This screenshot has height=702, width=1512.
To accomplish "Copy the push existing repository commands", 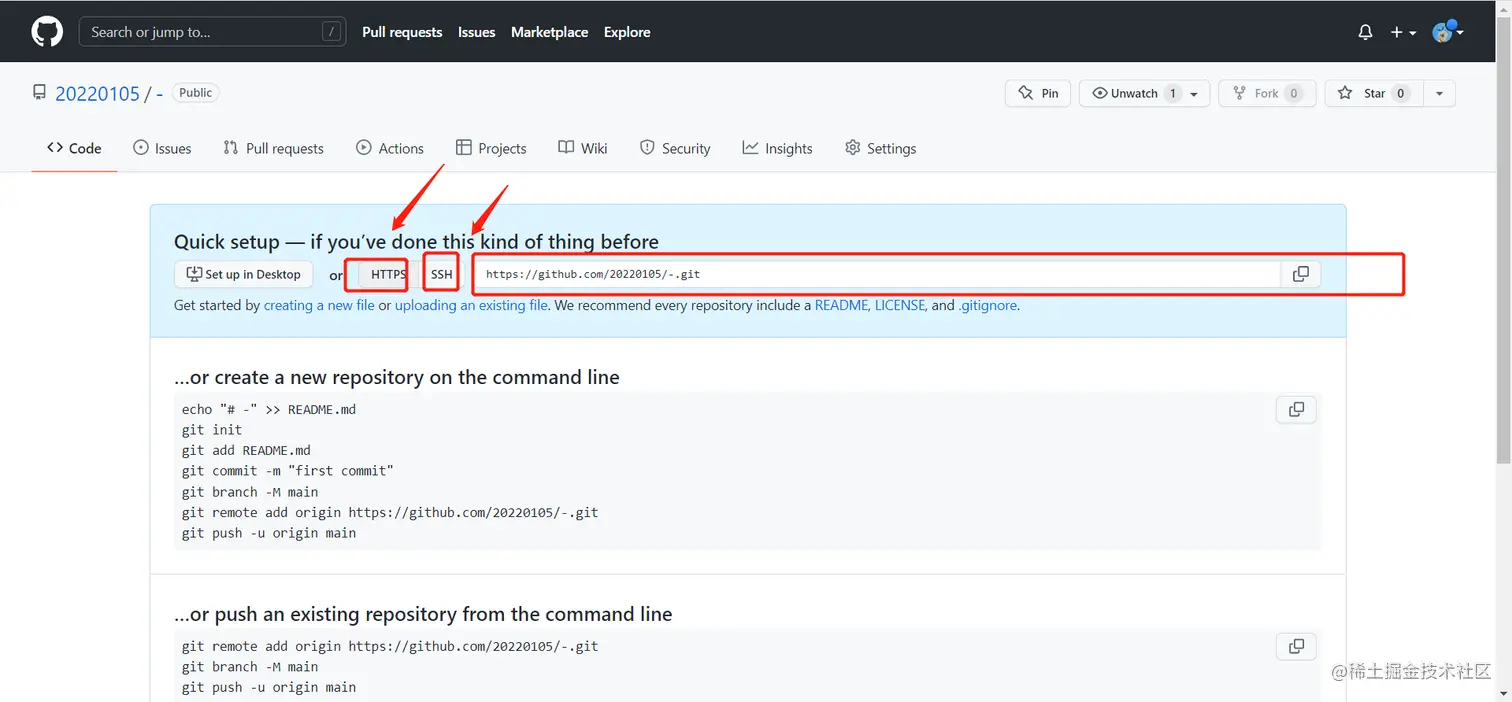I will [1296, 646].
